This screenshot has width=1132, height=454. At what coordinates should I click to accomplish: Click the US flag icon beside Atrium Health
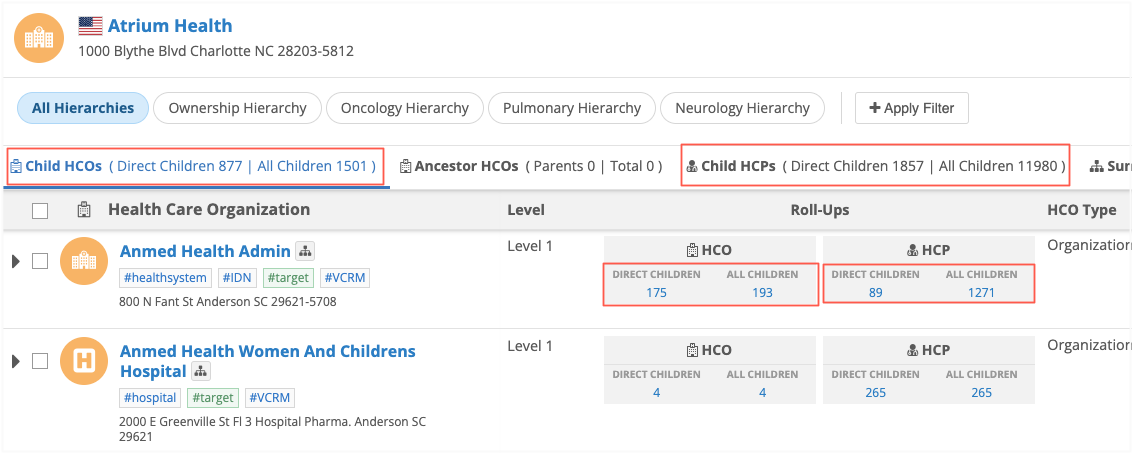pyautogui.click(x=90, y=26)
